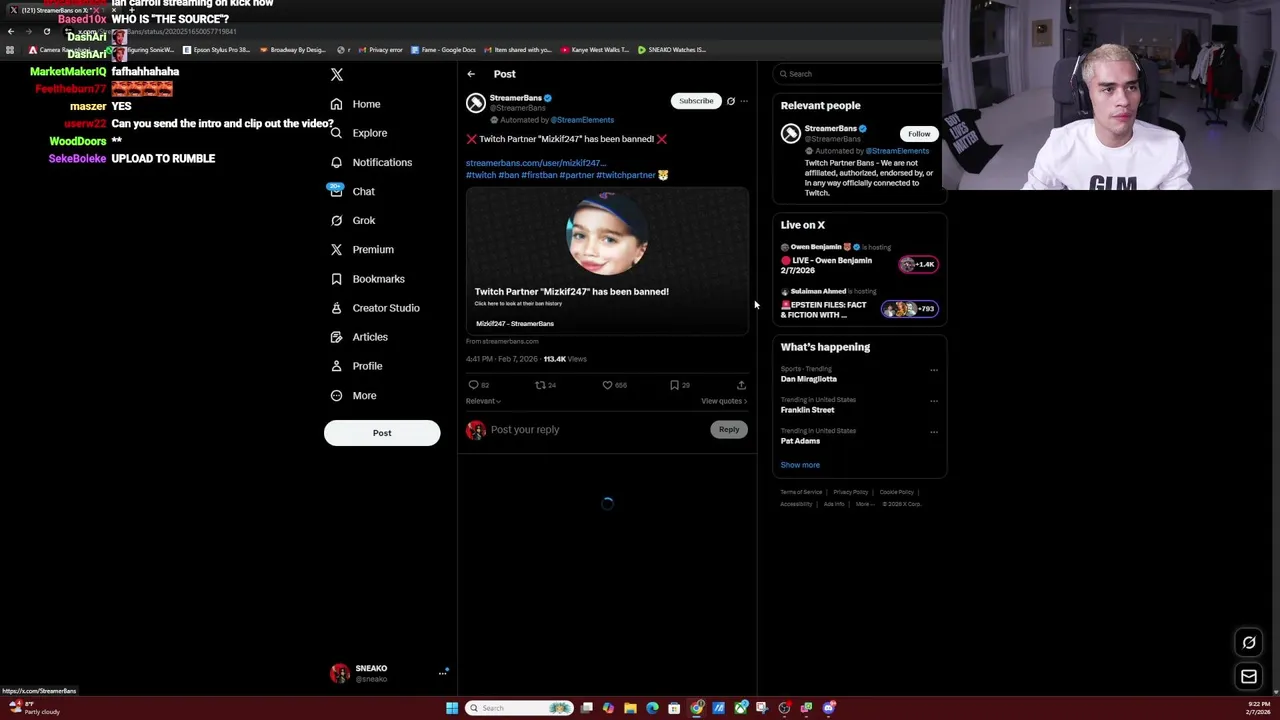1280x720 pixels.
Task: Open Explore in the X sidebar
Action: [358, 133]
